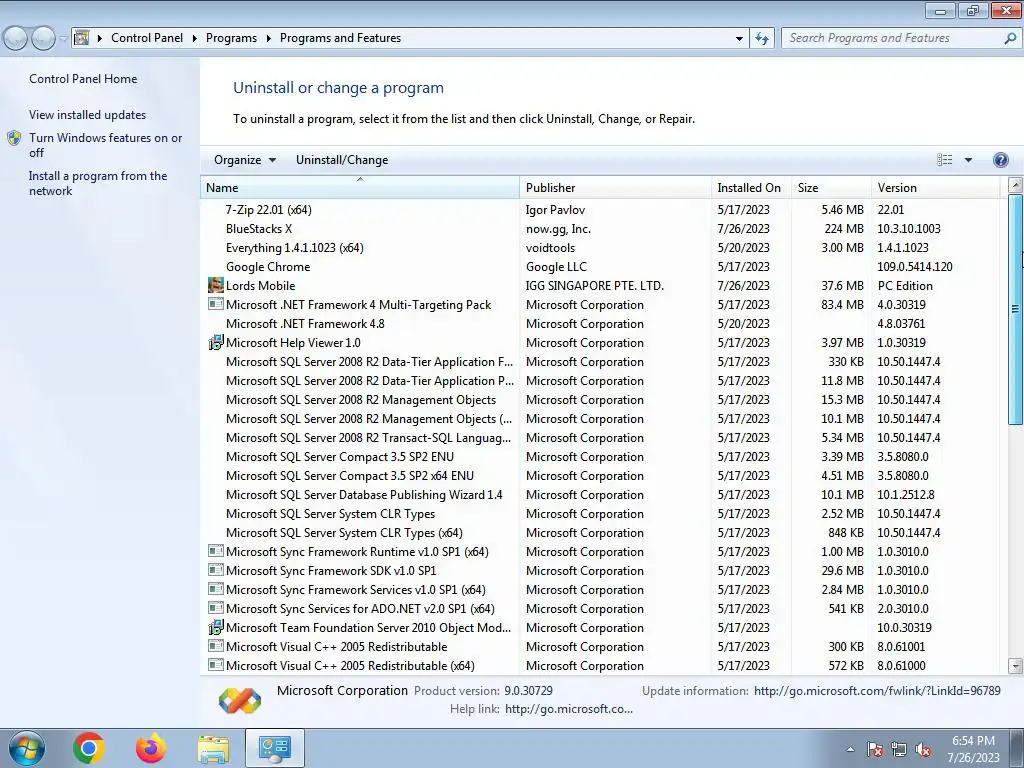Expand the arrow after Programs breadcrumb
This screenshot has width=1024, height=768.
click(x=268, y=38)
